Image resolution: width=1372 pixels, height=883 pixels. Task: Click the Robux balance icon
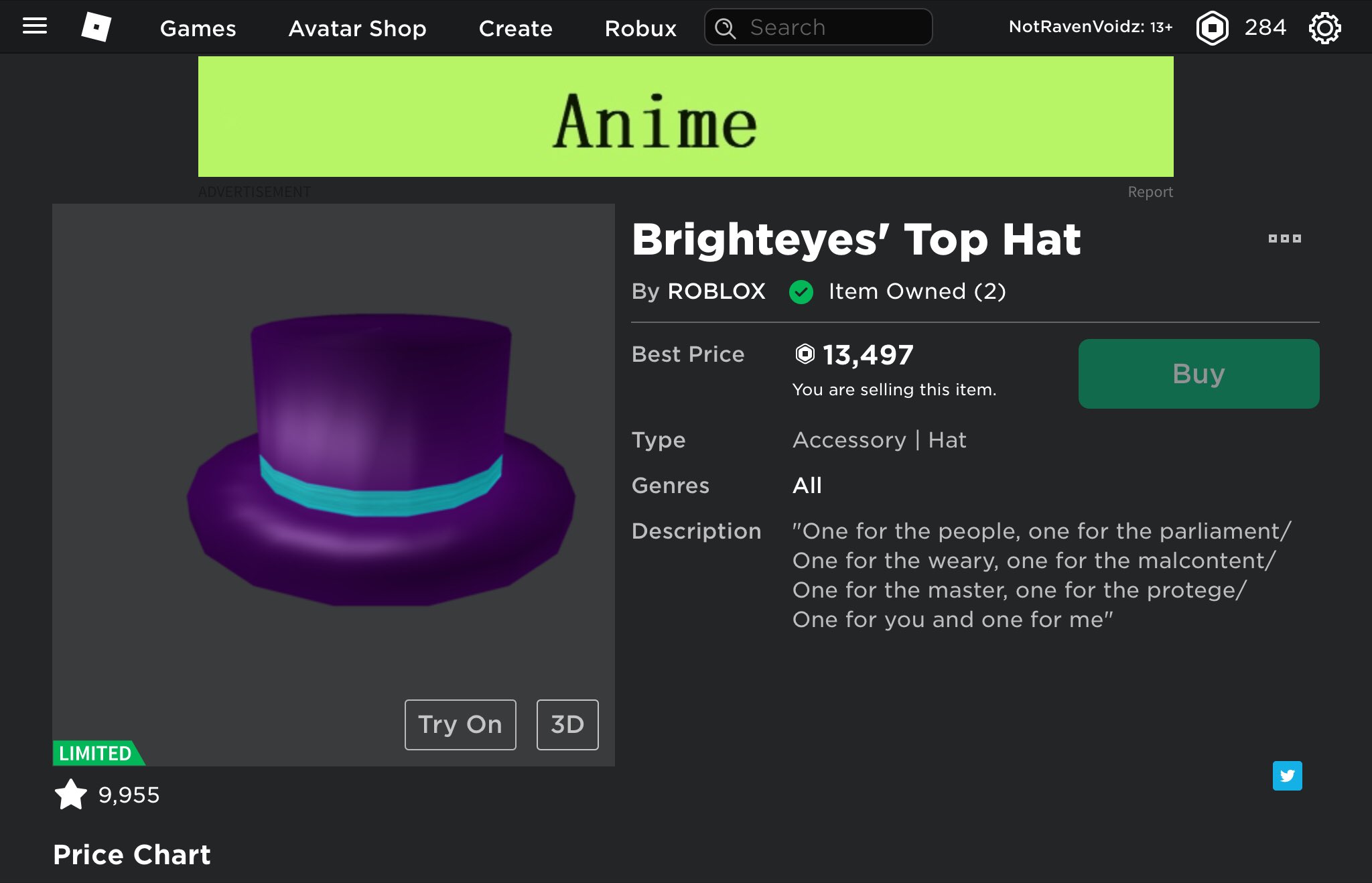pyautogui.click(x=1212, y=28)
